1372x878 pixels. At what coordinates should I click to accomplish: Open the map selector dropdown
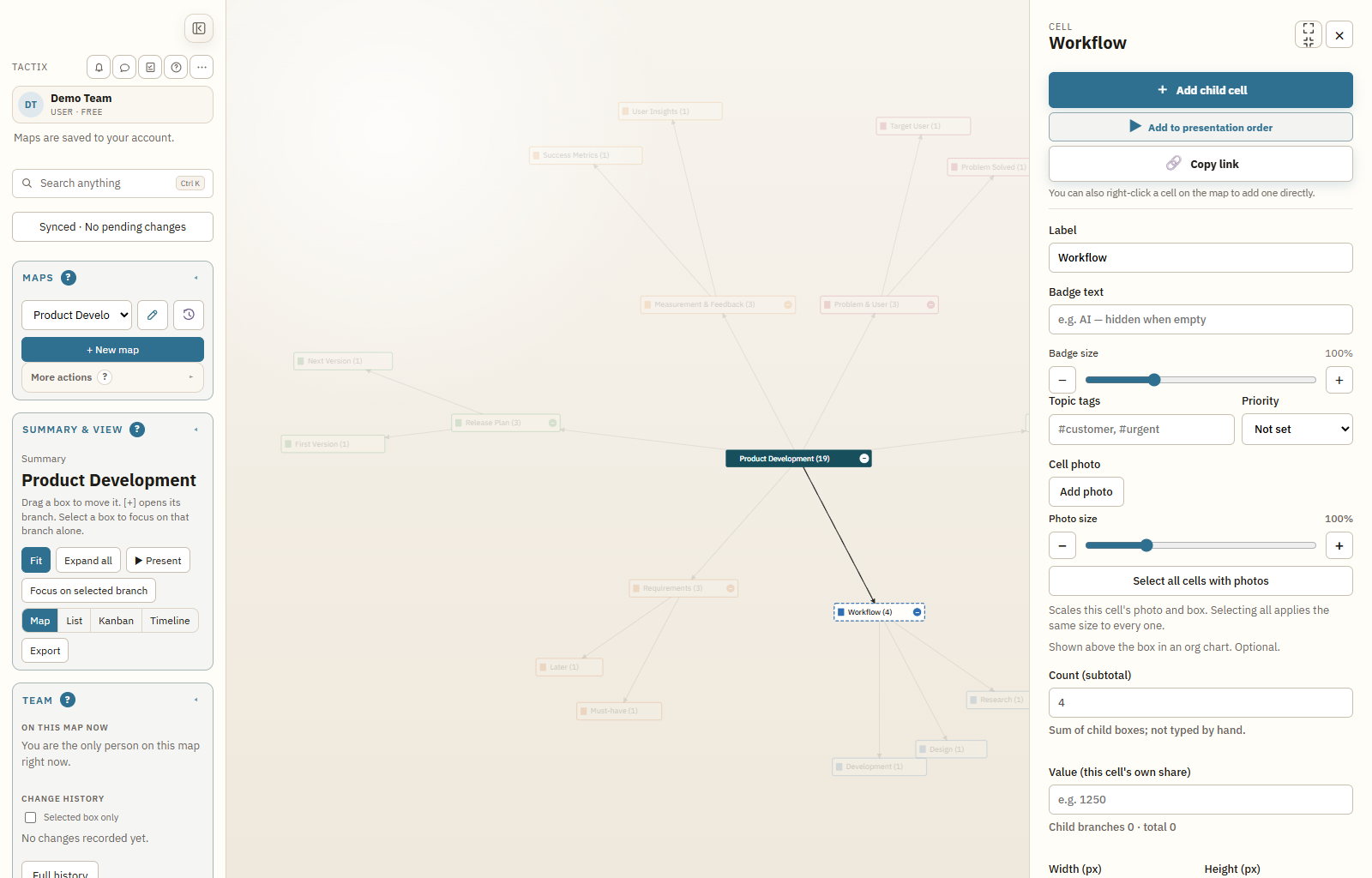point(76,315)
